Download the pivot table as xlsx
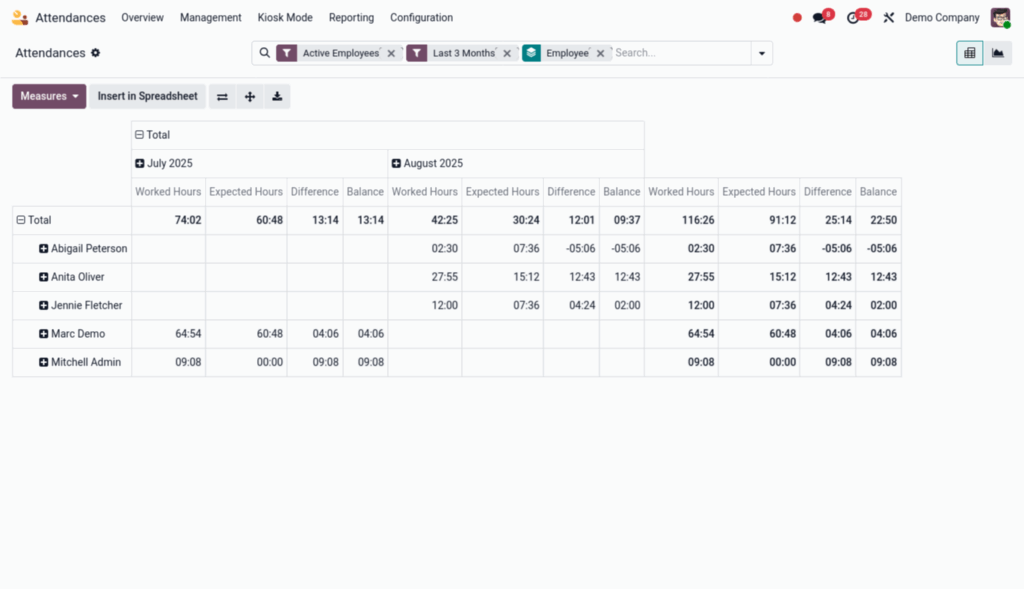This screenshot has height=589, width=1024. pos(276,97)
